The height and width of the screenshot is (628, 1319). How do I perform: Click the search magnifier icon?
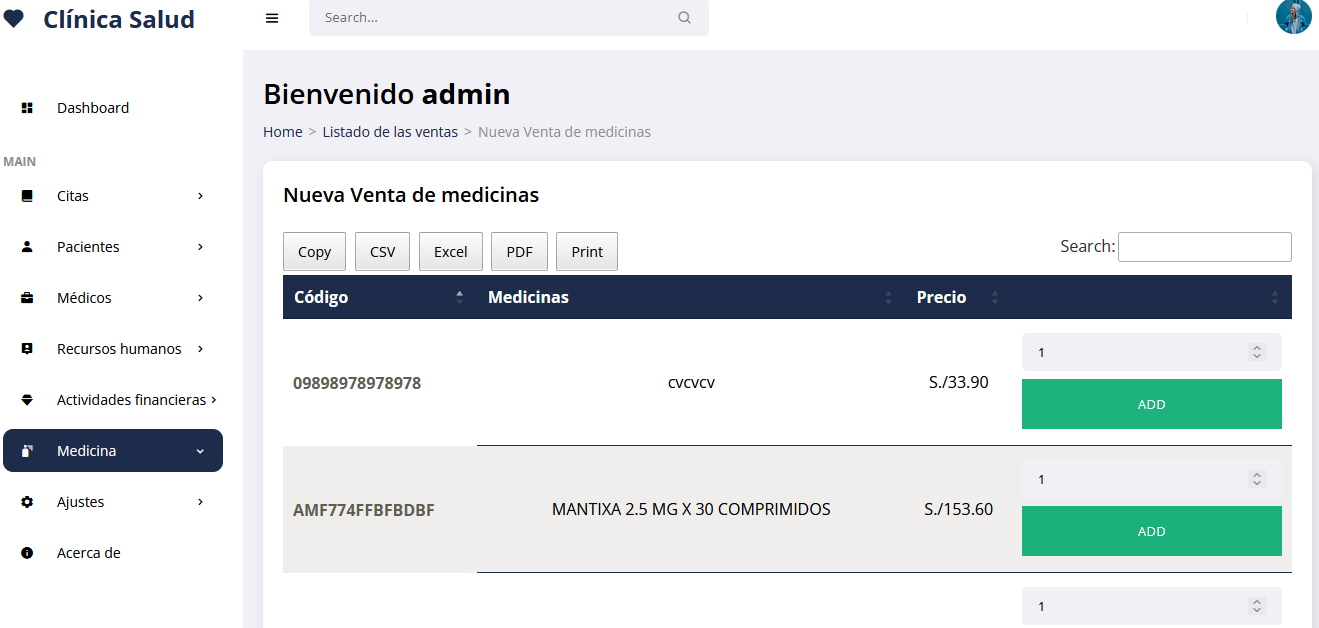pyautogui.click(x=684, y=18)
